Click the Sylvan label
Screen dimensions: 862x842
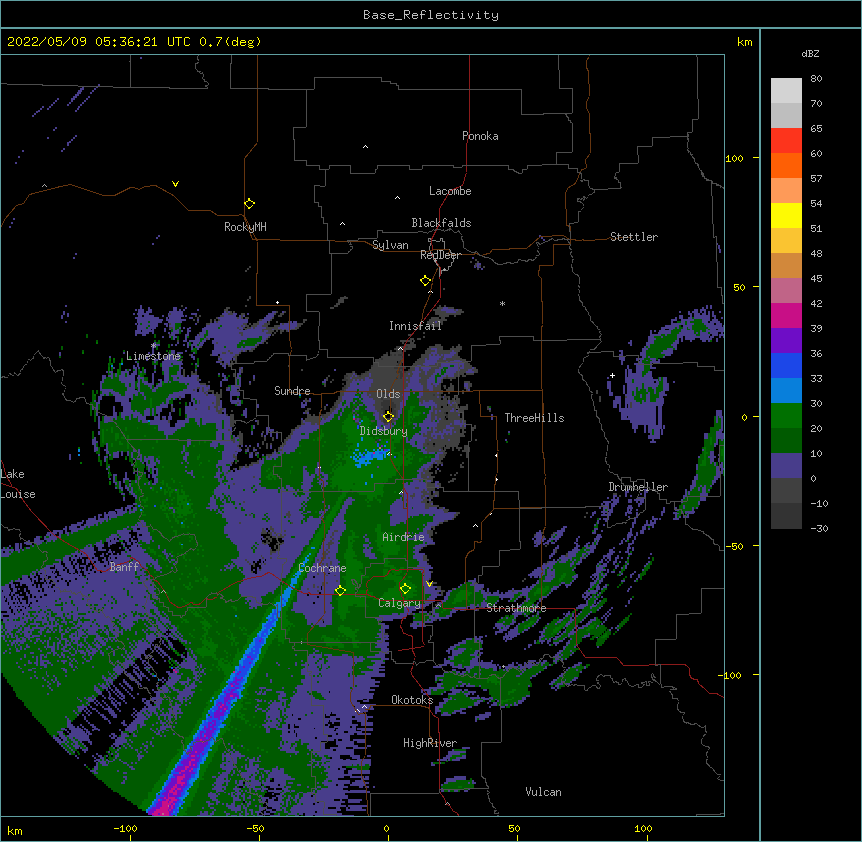point(390,245)
